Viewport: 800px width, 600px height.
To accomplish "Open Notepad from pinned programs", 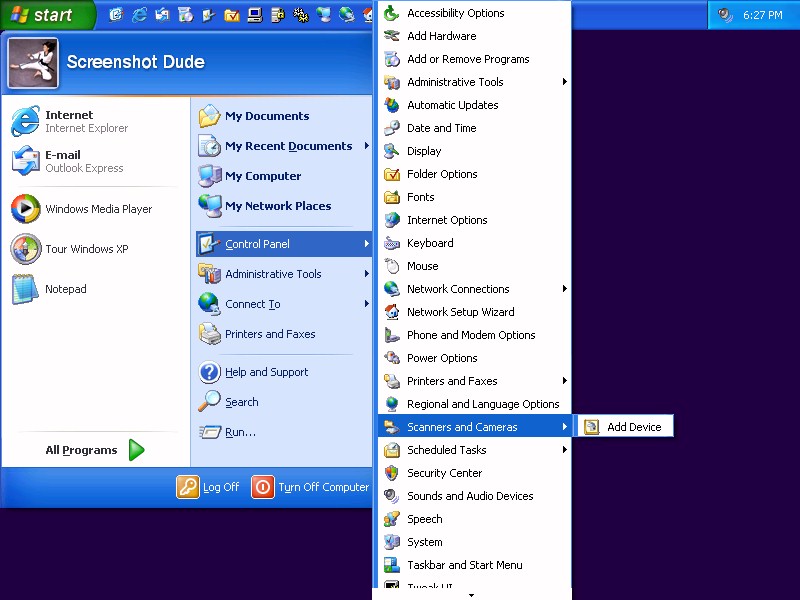I will 25,289.
